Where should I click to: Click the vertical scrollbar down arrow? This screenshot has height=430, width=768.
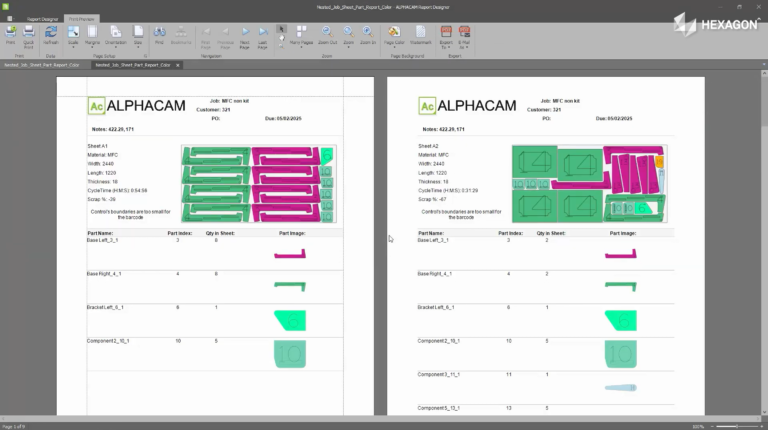click(764, 412)
